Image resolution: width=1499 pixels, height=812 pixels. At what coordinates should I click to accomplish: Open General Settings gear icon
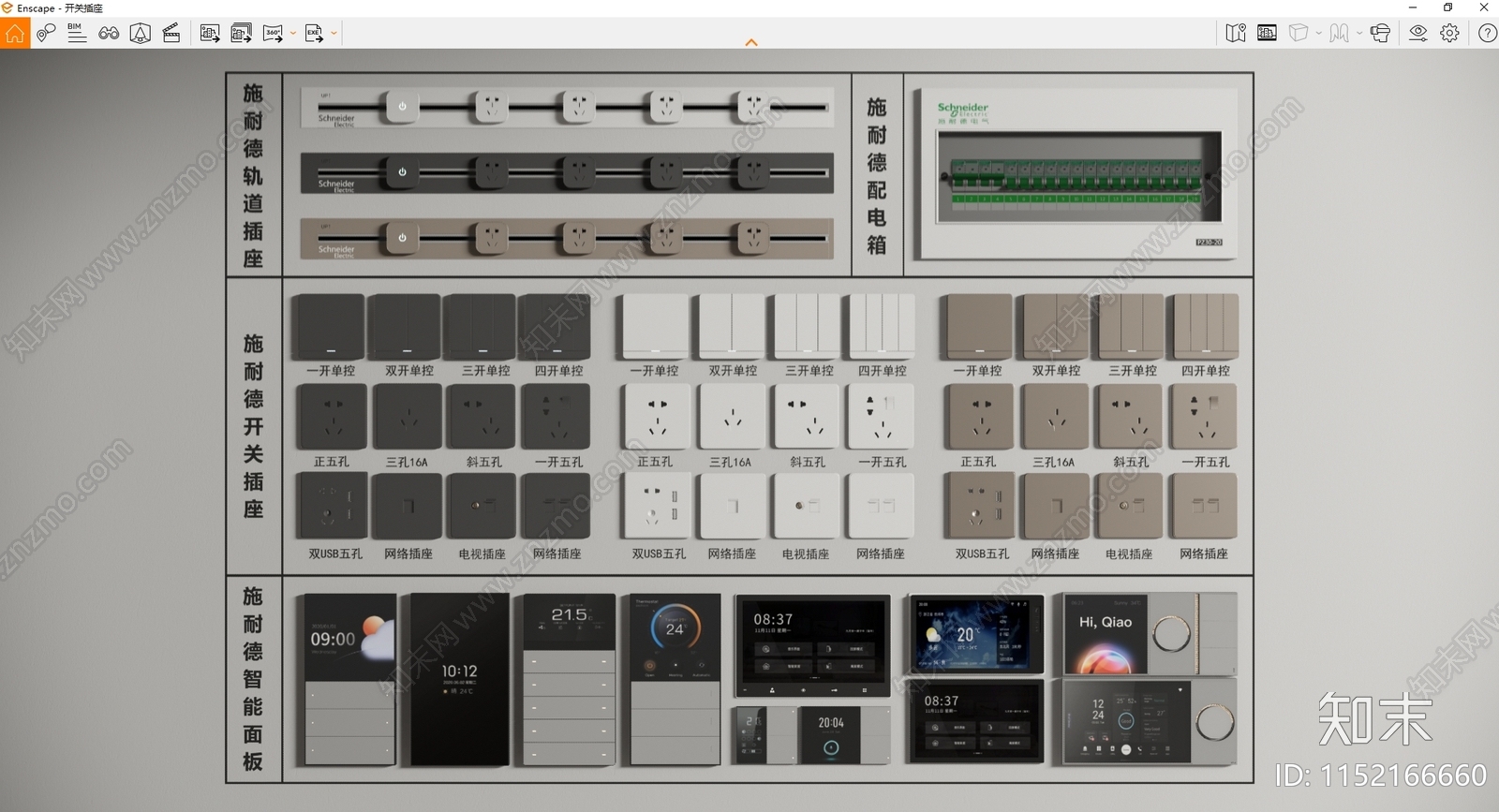(x=1449, y=34)
